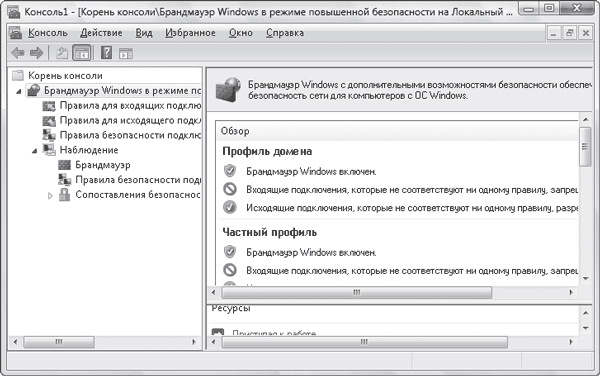Screen dimensions: 600x376
Task: Select Правила безопасности under Наблюдение
Action: [138, 180]
